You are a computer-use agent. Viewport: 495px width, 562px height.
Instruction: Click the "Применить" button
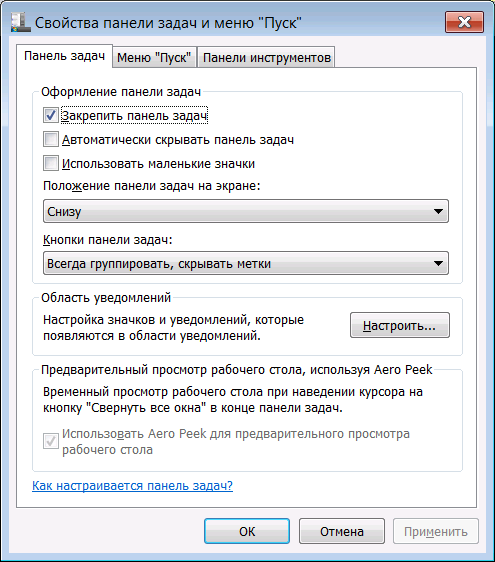point(436,532)
